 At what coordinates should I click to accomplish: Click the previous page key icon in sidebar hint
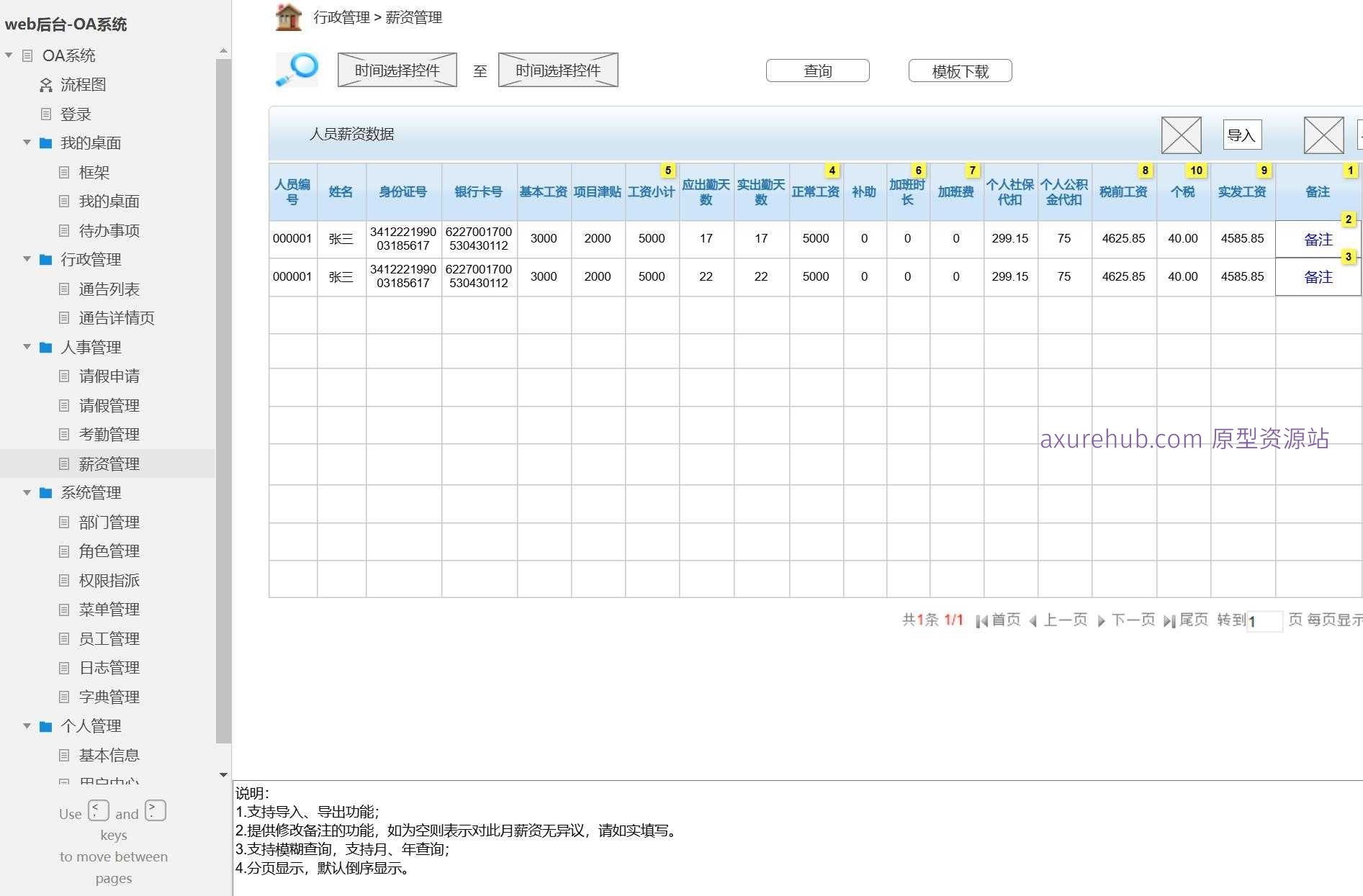(x=99, y=810)
